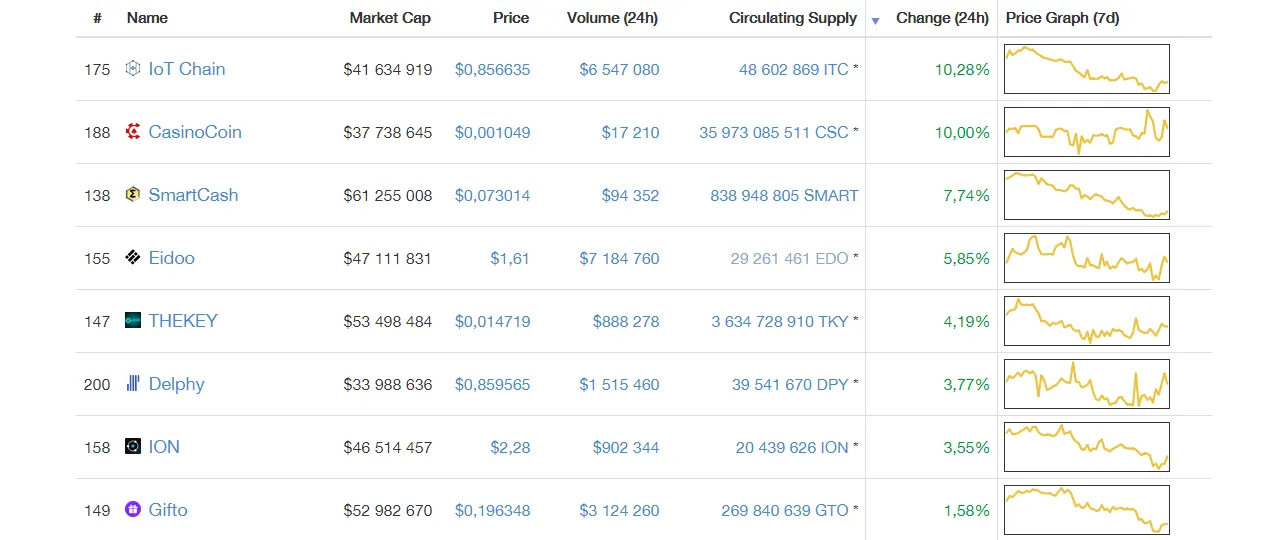Click supply 29 261 461 EDO

(x=790, y=259)
